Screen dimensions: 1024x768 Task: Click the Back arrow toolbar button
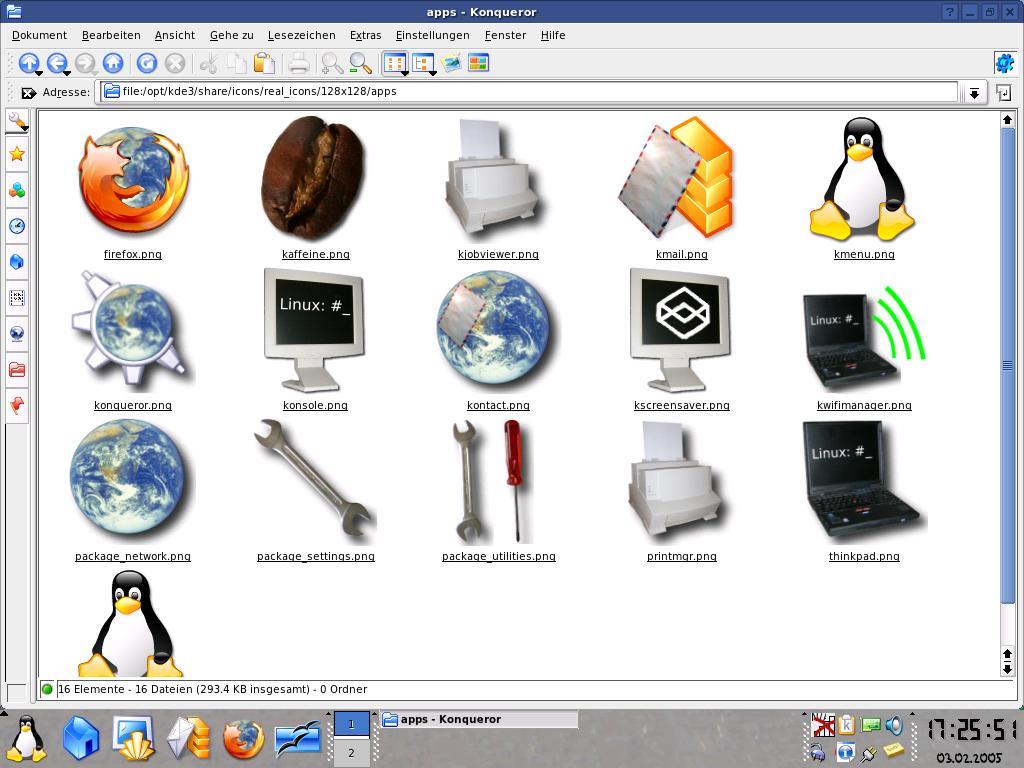(57, 63)
